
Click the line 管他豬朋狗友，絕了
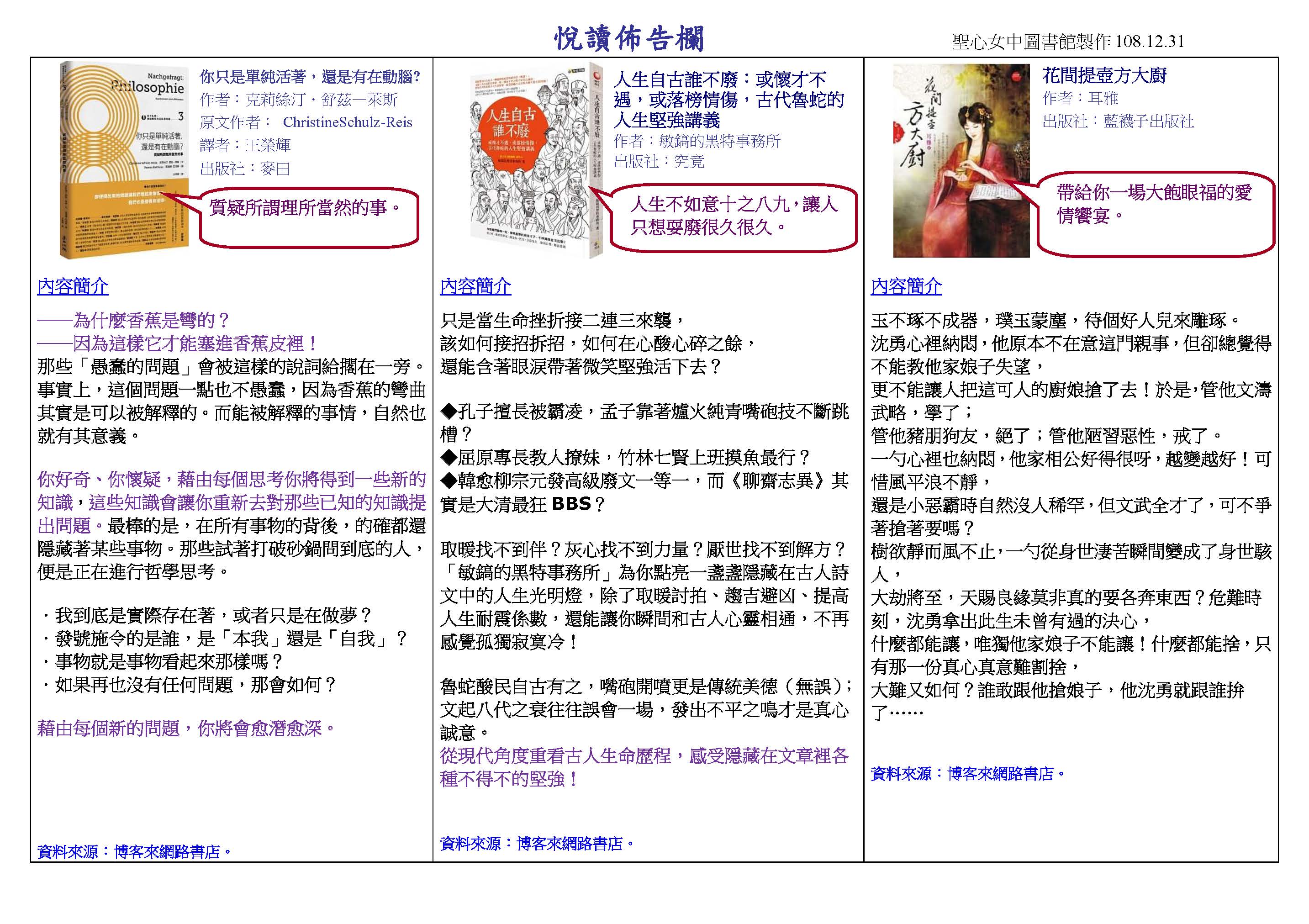(x=1047, y=436)
